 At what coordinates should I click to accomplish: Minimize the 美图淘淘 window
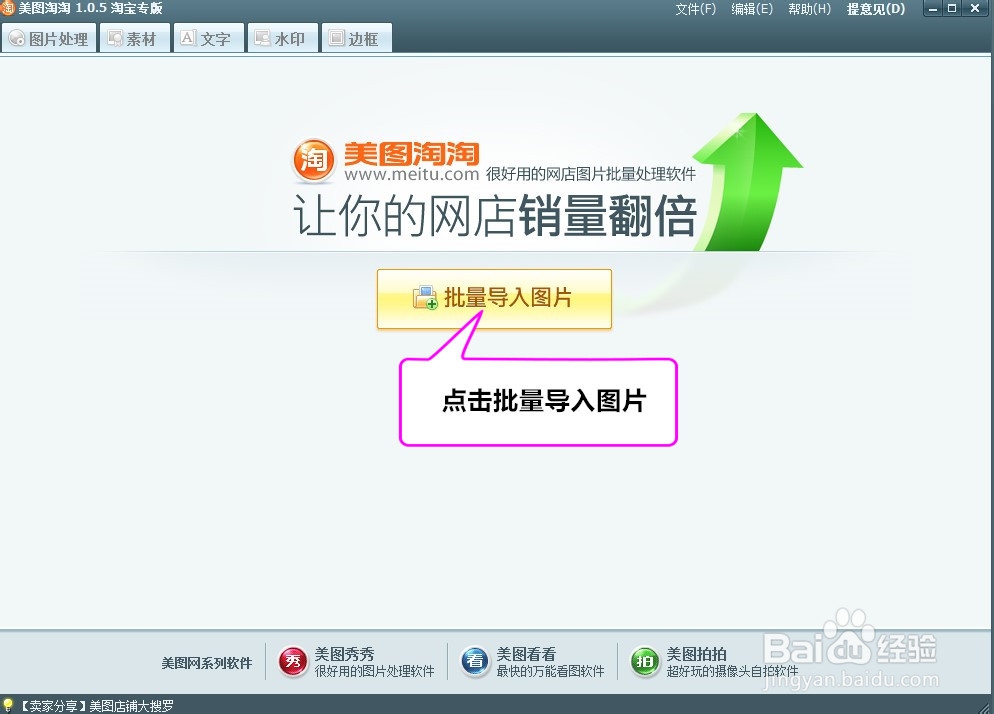point(933,9)
